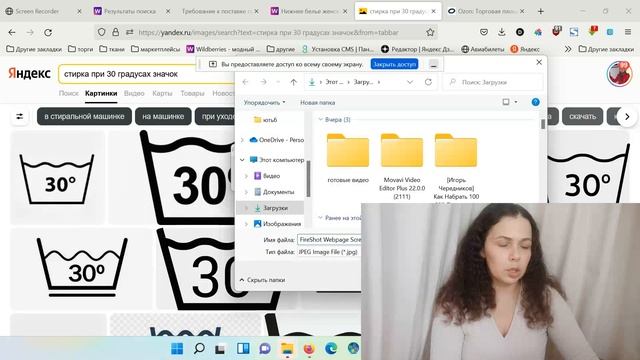Open Movavi Video Editor Plus folder
This screenshot has height=360, width=640.
pos(402,166)
